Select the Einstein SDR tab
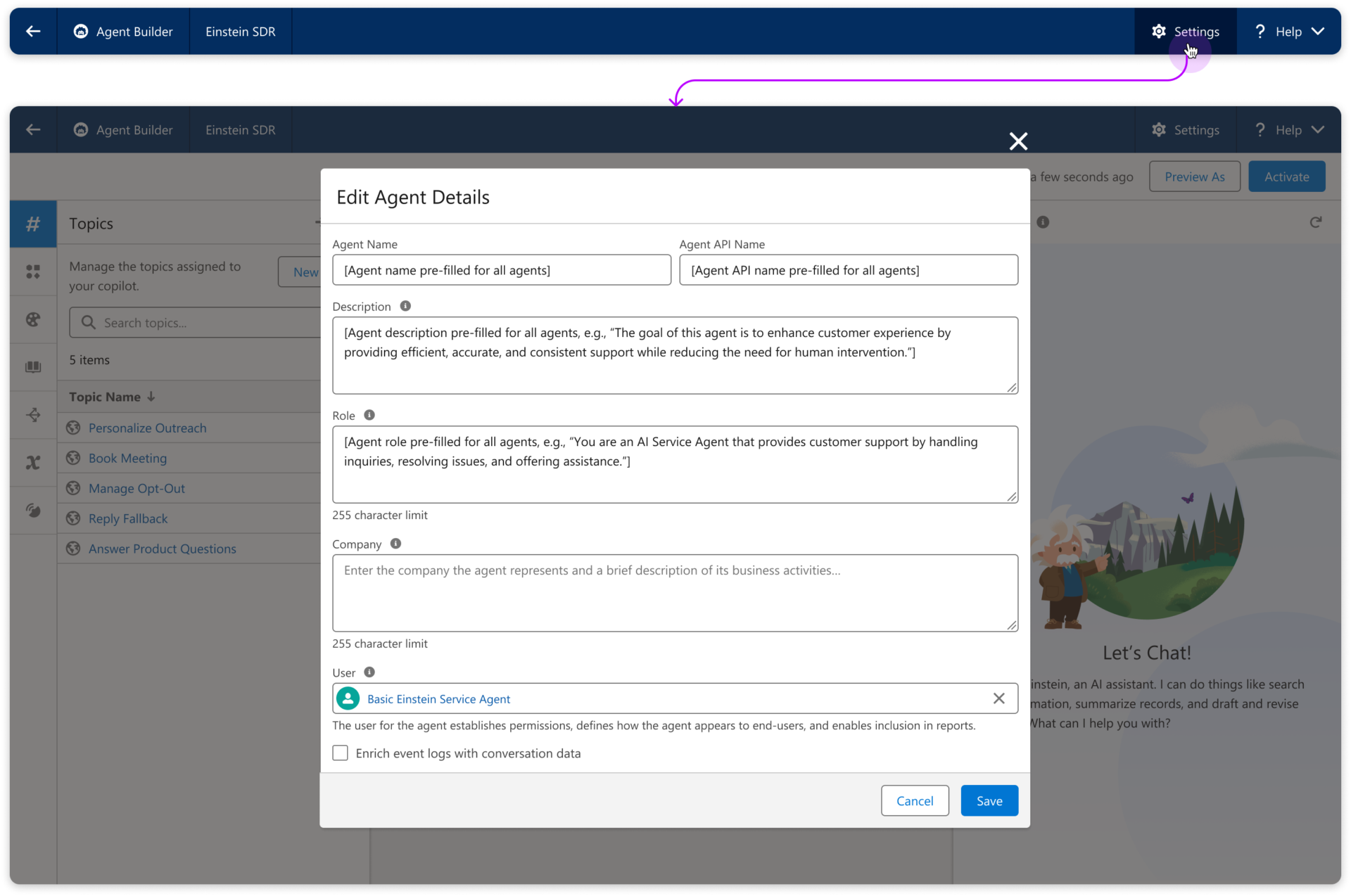 click(x=241, y=32)
